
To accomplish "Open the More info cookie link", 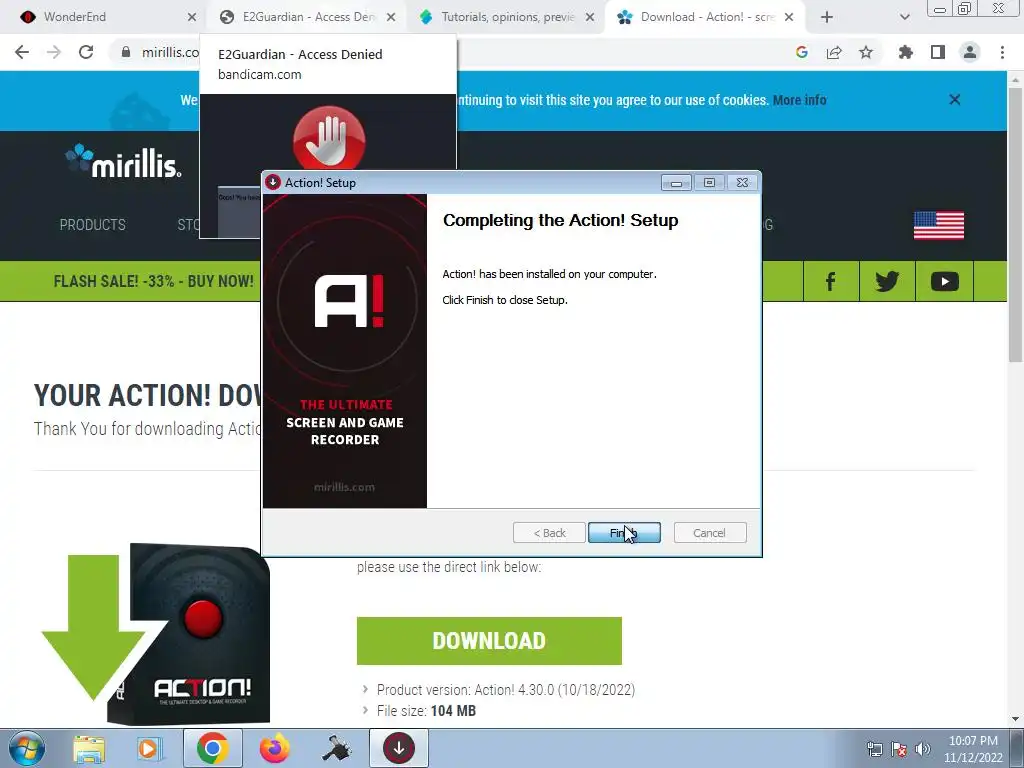I will pos(799,100).
